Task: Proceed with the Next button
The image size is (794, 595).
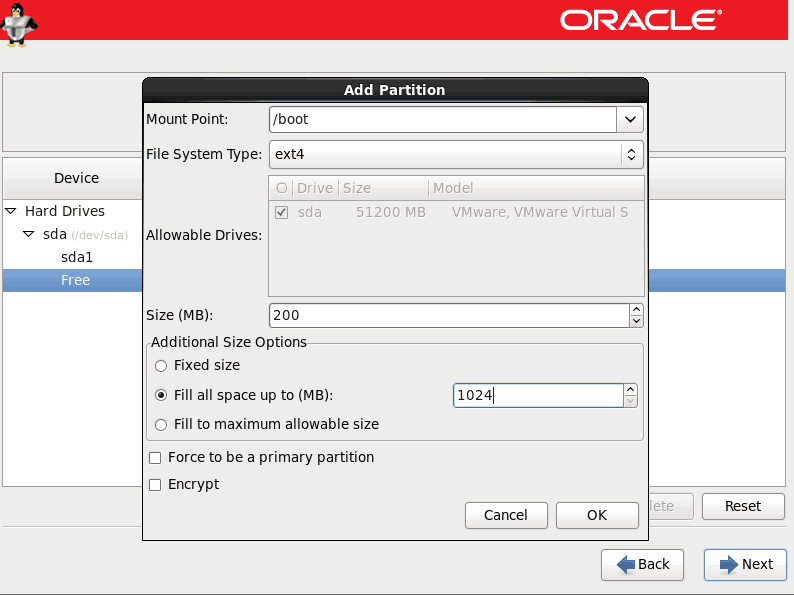Action: pos(745,564)
